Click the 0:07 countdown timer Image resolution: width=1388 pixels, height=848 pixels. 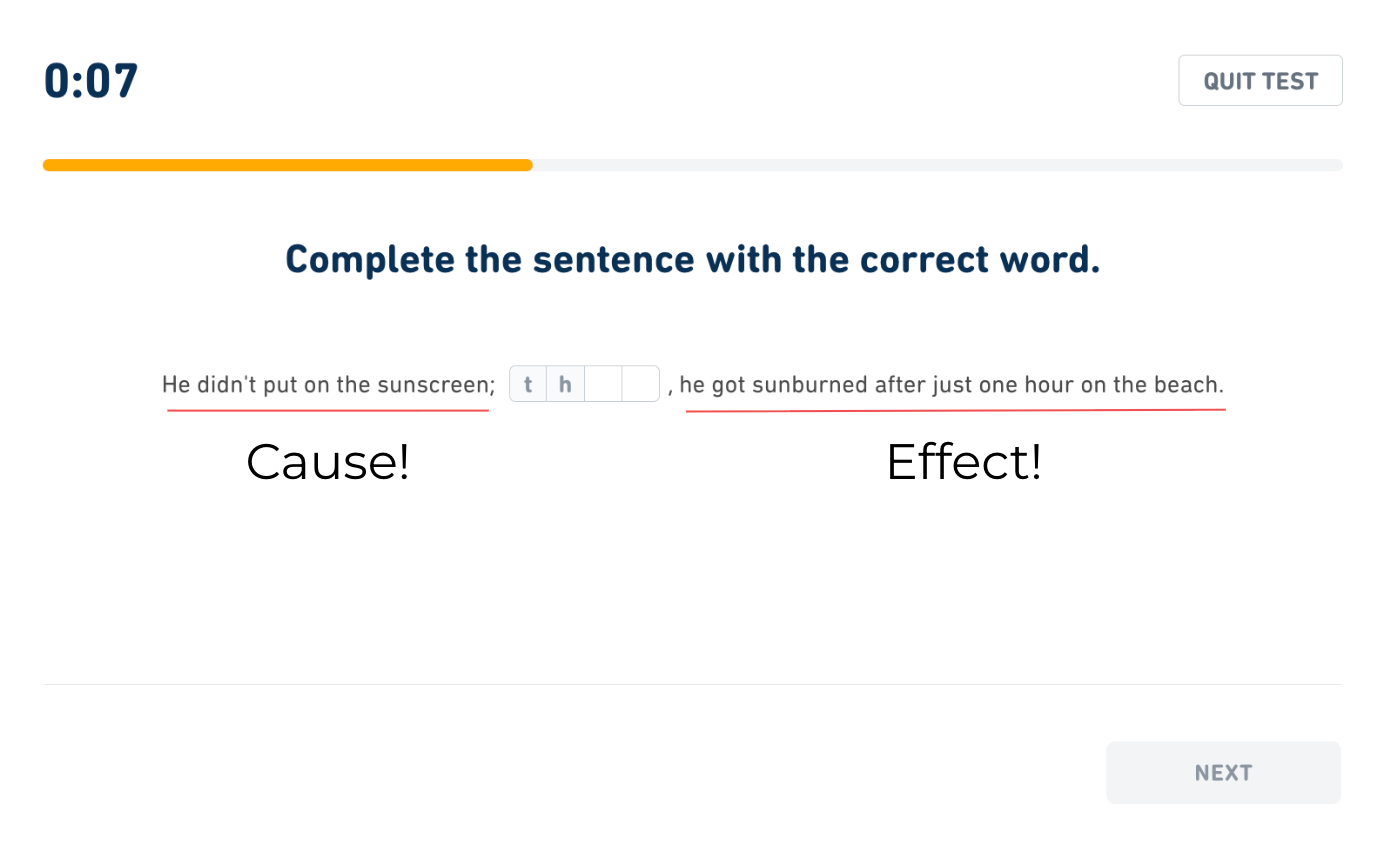(x=91, y=81)
